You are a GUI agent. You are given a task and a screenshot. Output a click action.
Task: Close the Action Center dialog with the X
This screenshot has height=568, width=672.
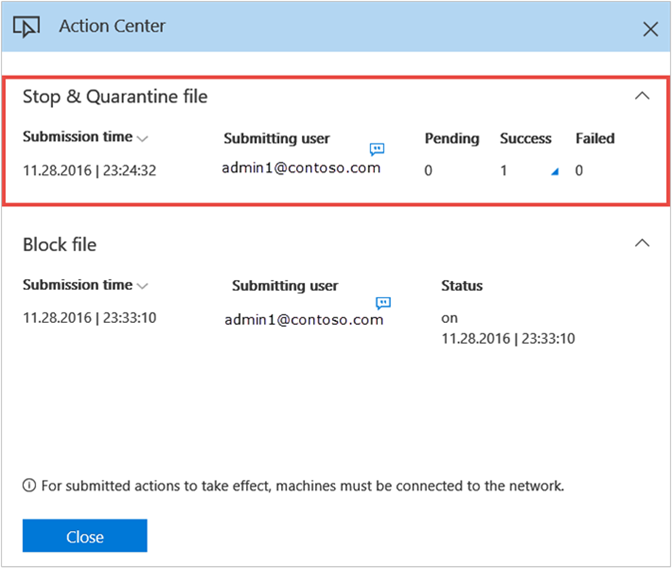click(650, 29)
